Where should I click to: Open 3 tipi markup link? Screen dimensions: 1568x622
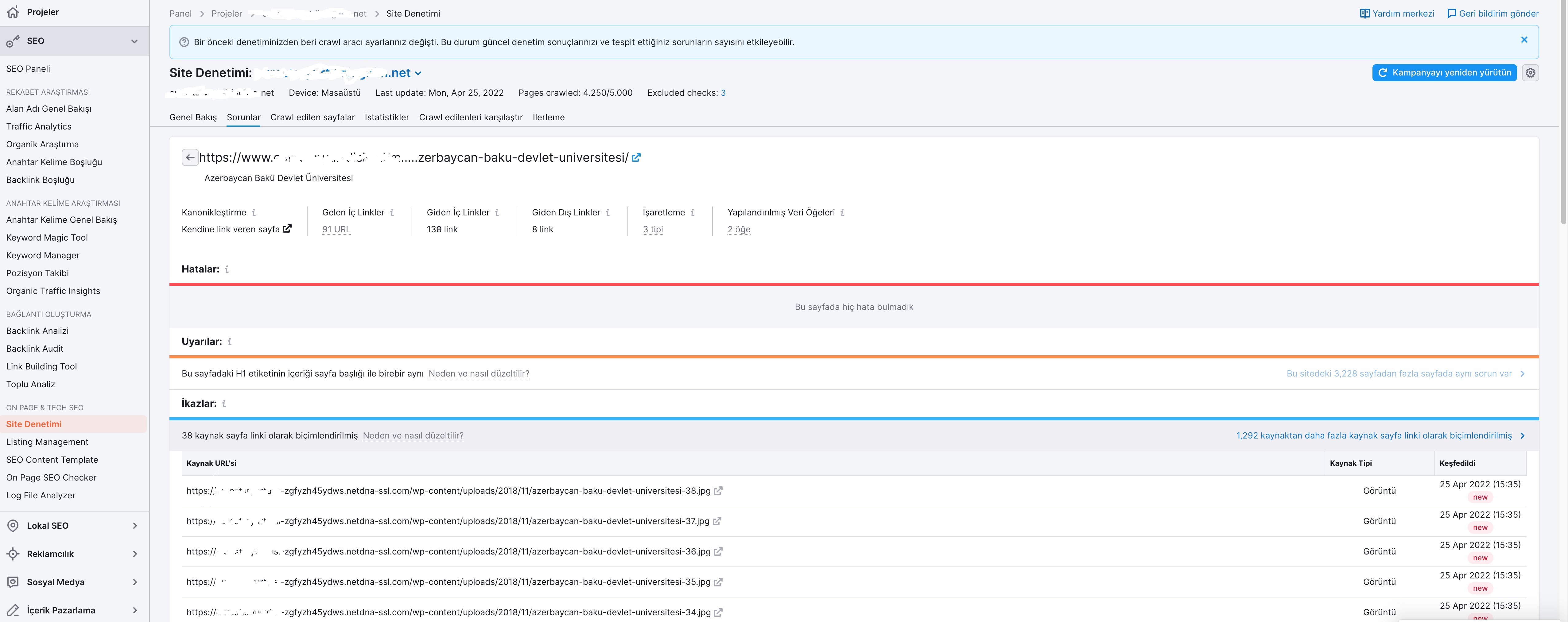(653, 230)
